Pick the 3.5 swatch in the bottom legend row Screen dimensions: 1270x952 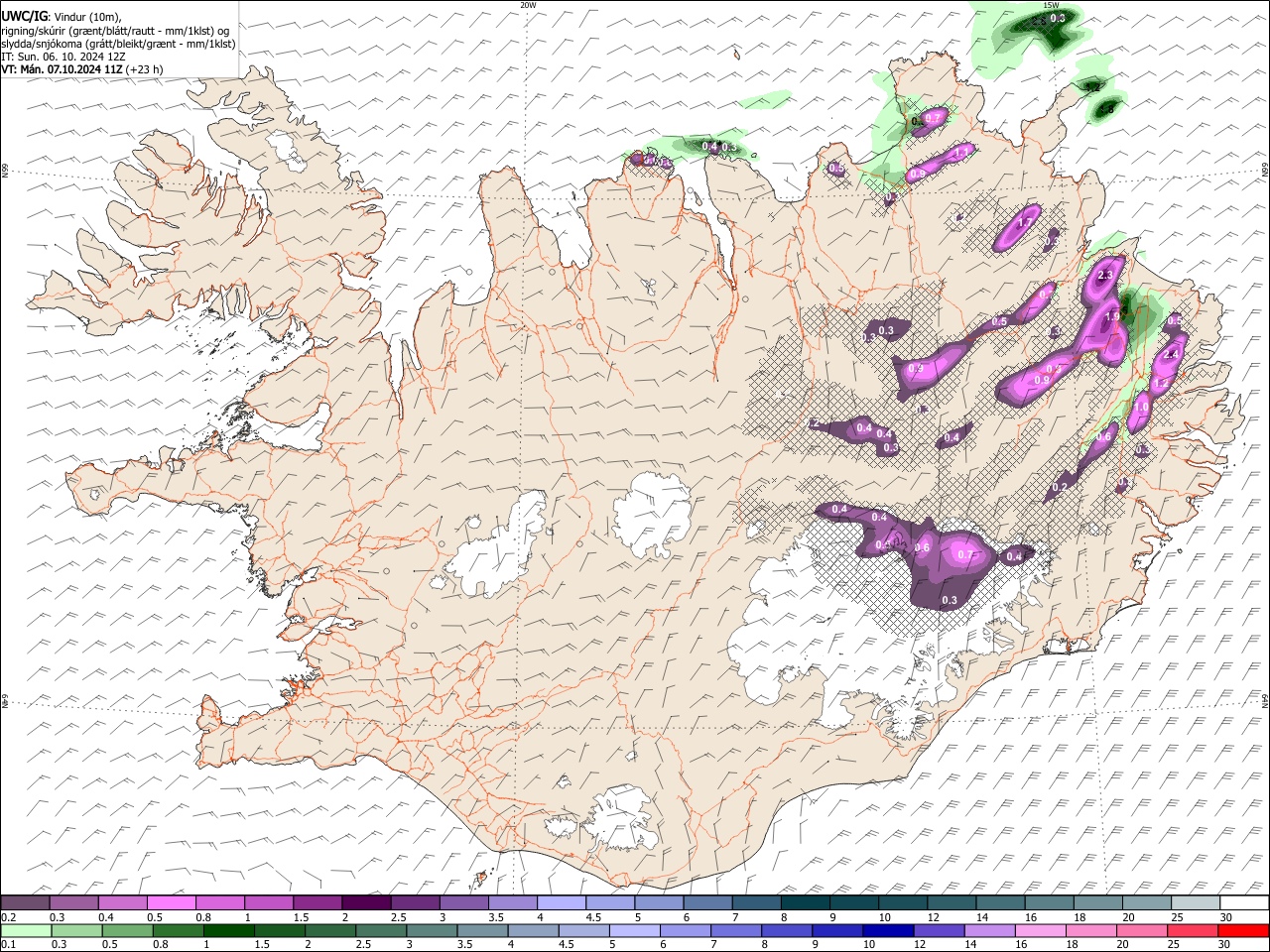point(482,931)
